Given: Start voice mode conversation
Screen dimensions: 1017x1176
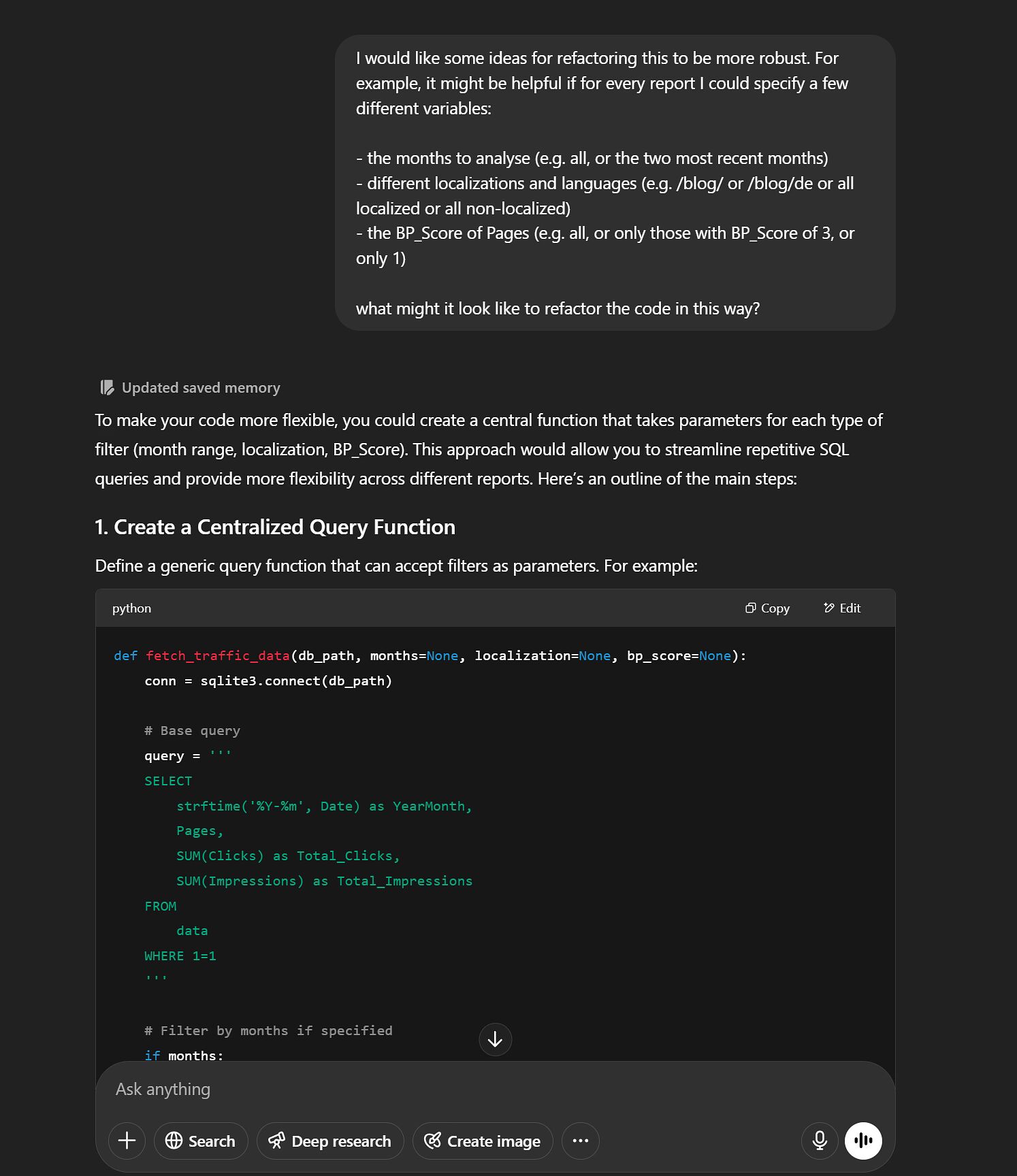Looking at the screenshot, I should coord(862,1141).
